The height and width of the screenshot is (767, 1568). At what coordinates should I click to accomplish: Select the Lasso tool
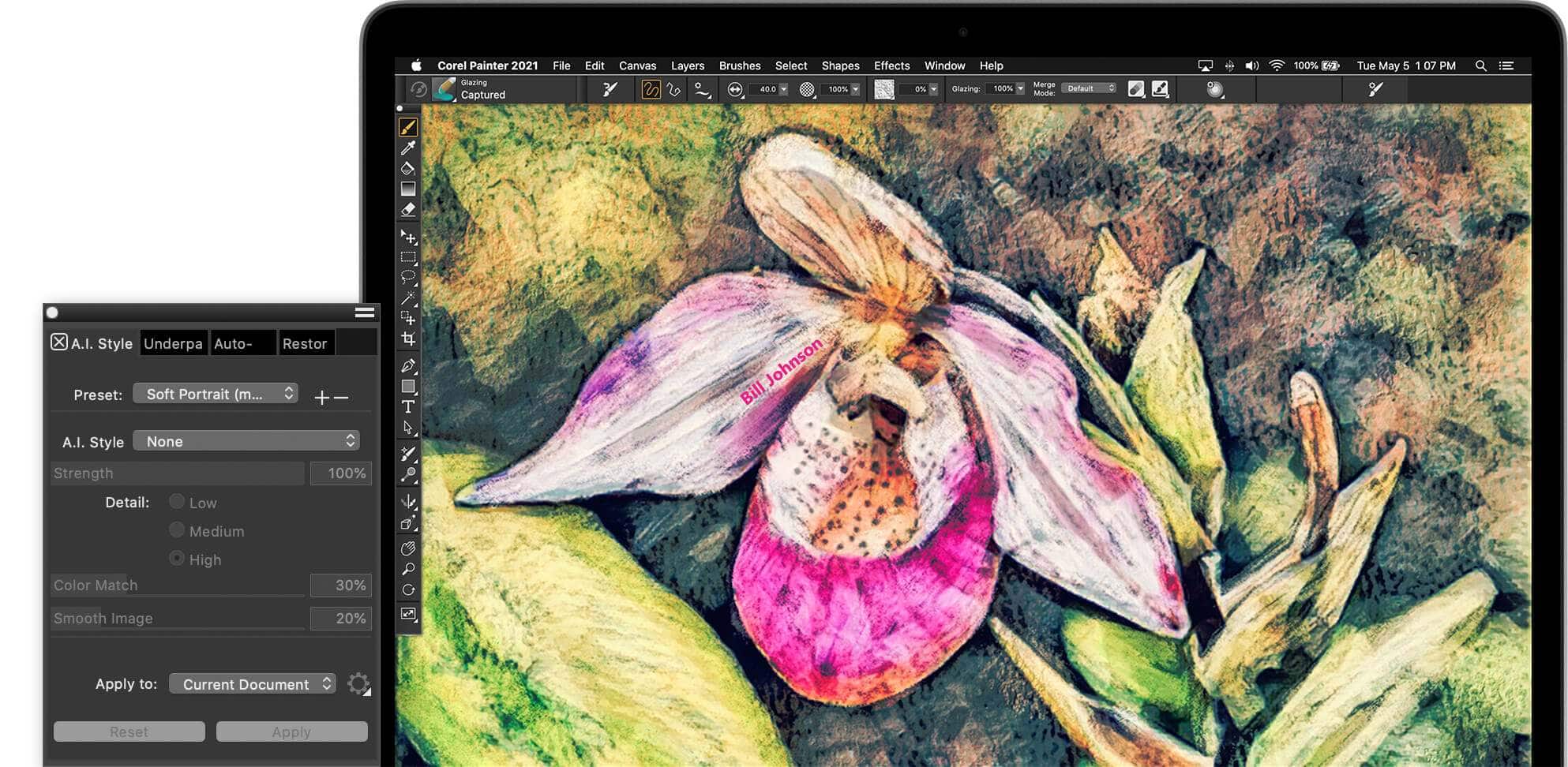(408, 278)
